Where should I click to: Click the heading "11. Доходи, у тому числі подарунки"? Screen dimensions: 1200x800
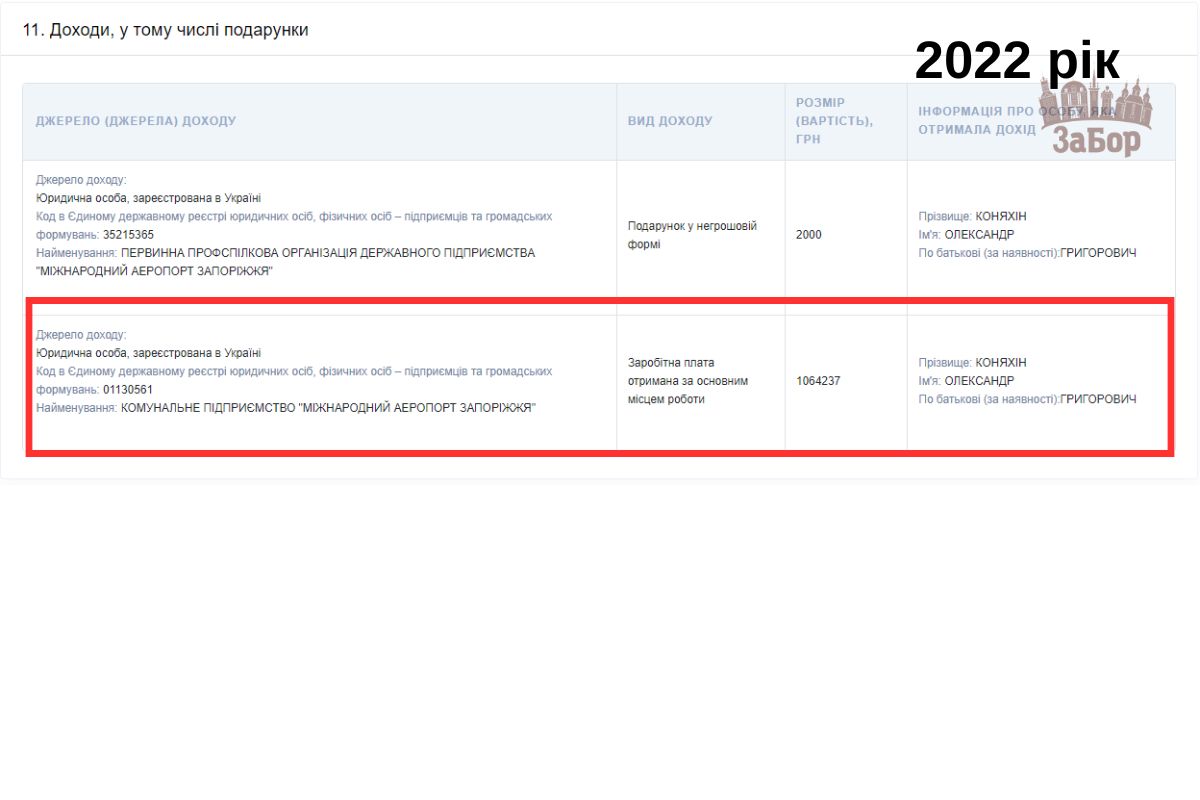(x=166, y=30)
